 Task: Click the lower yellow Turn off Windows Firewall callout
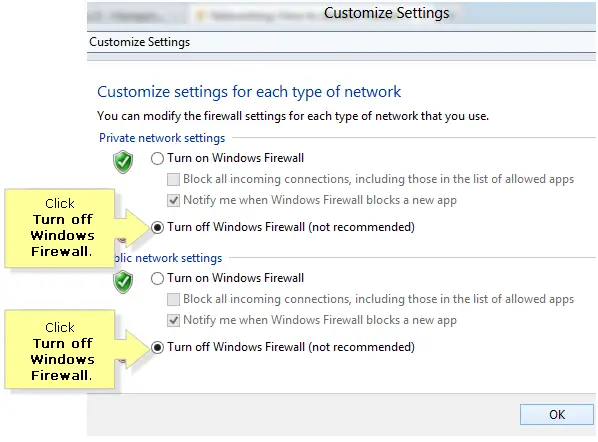pyautogui.click(x=60, y=349)
